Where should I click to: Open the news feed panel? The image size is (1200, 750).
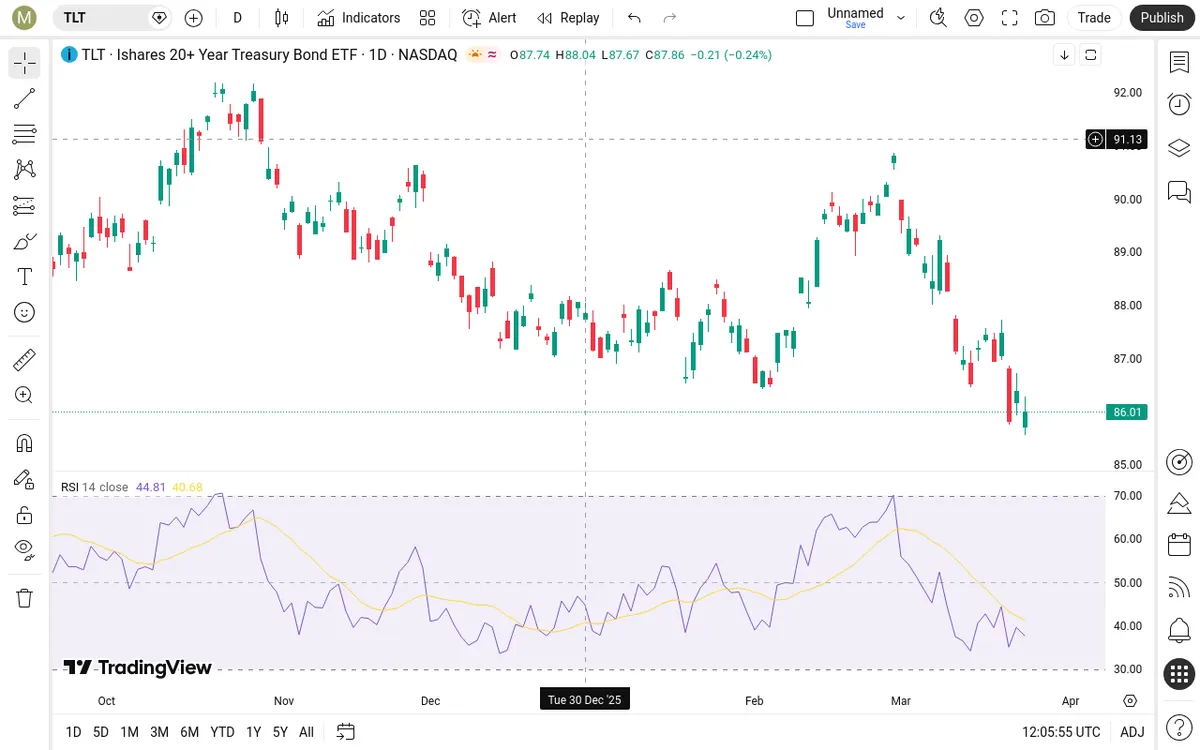tap(1179, 588)
